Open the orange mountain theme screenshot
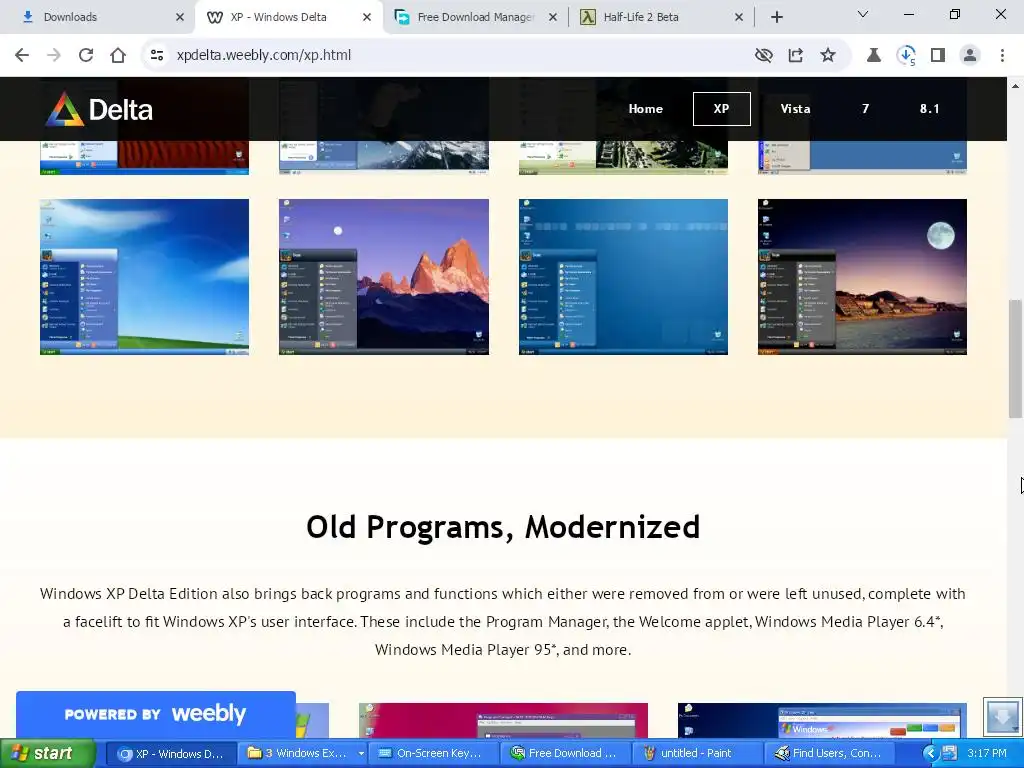 [x=384, y=277]
